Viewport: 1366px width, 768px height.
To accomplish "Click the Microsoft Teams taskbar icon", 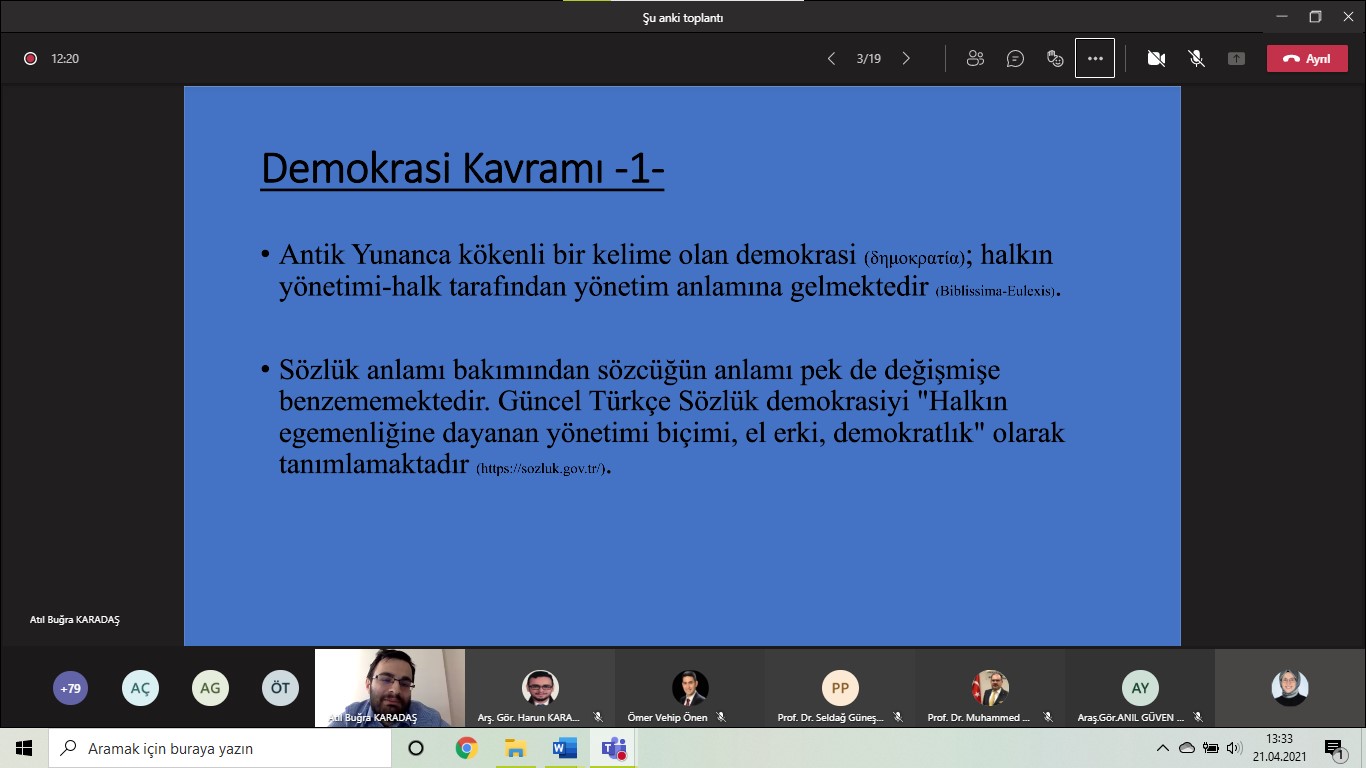I will tap(613, 748).
